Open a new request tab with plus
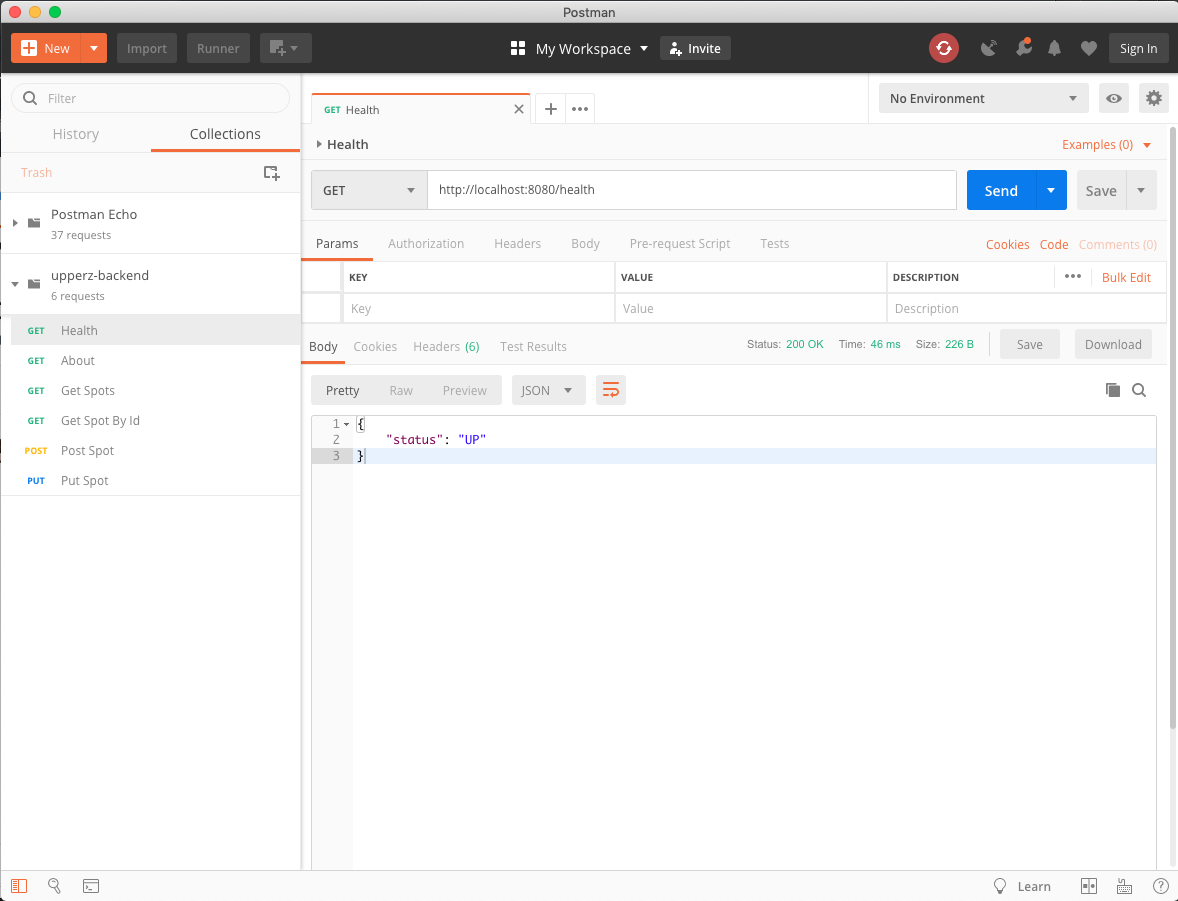Viewport: 1178px width, 901px height. (551, 109)
